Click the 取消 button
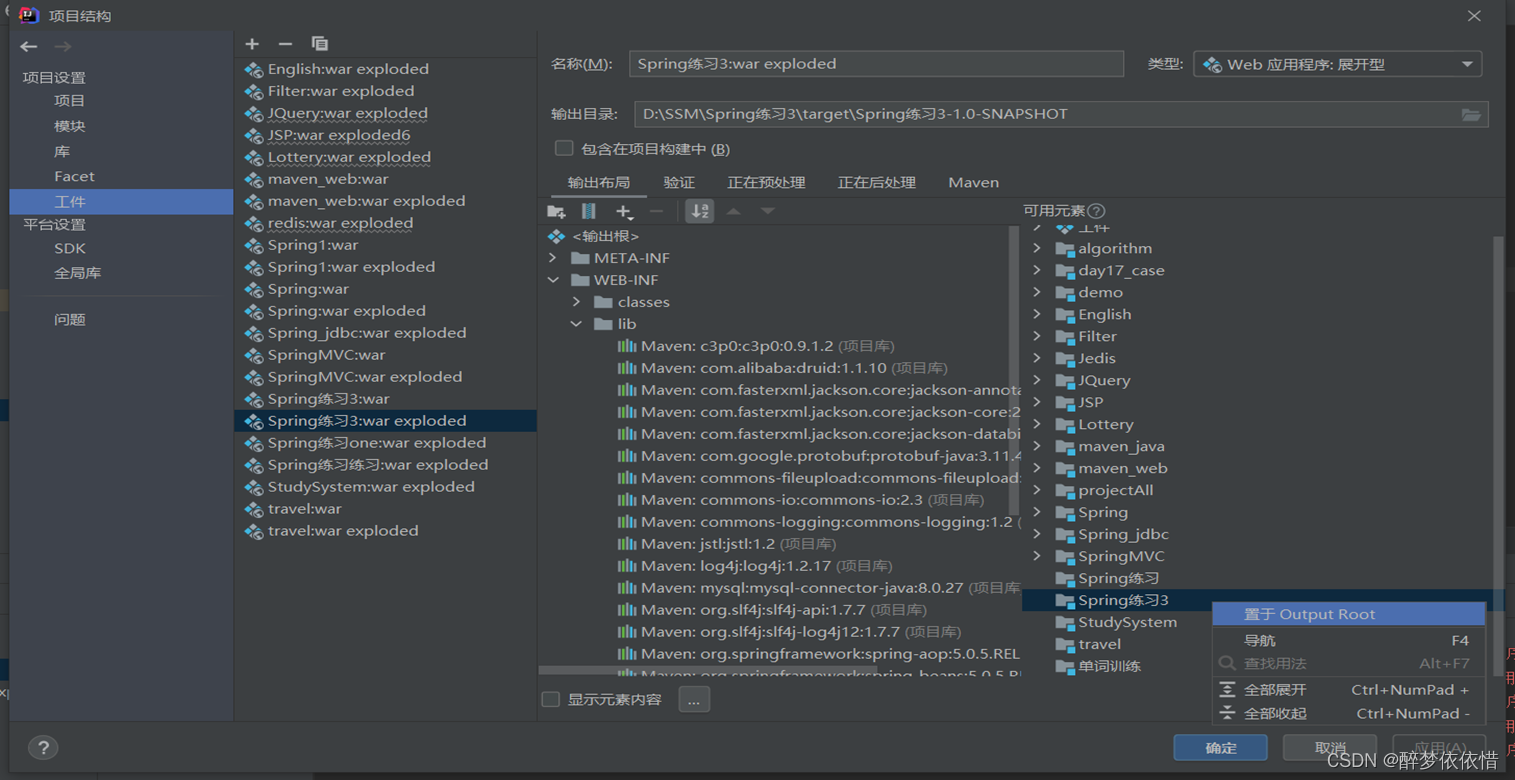Image resolution: width=1515 pixels, height=780 pixels. coord(1330,747)
